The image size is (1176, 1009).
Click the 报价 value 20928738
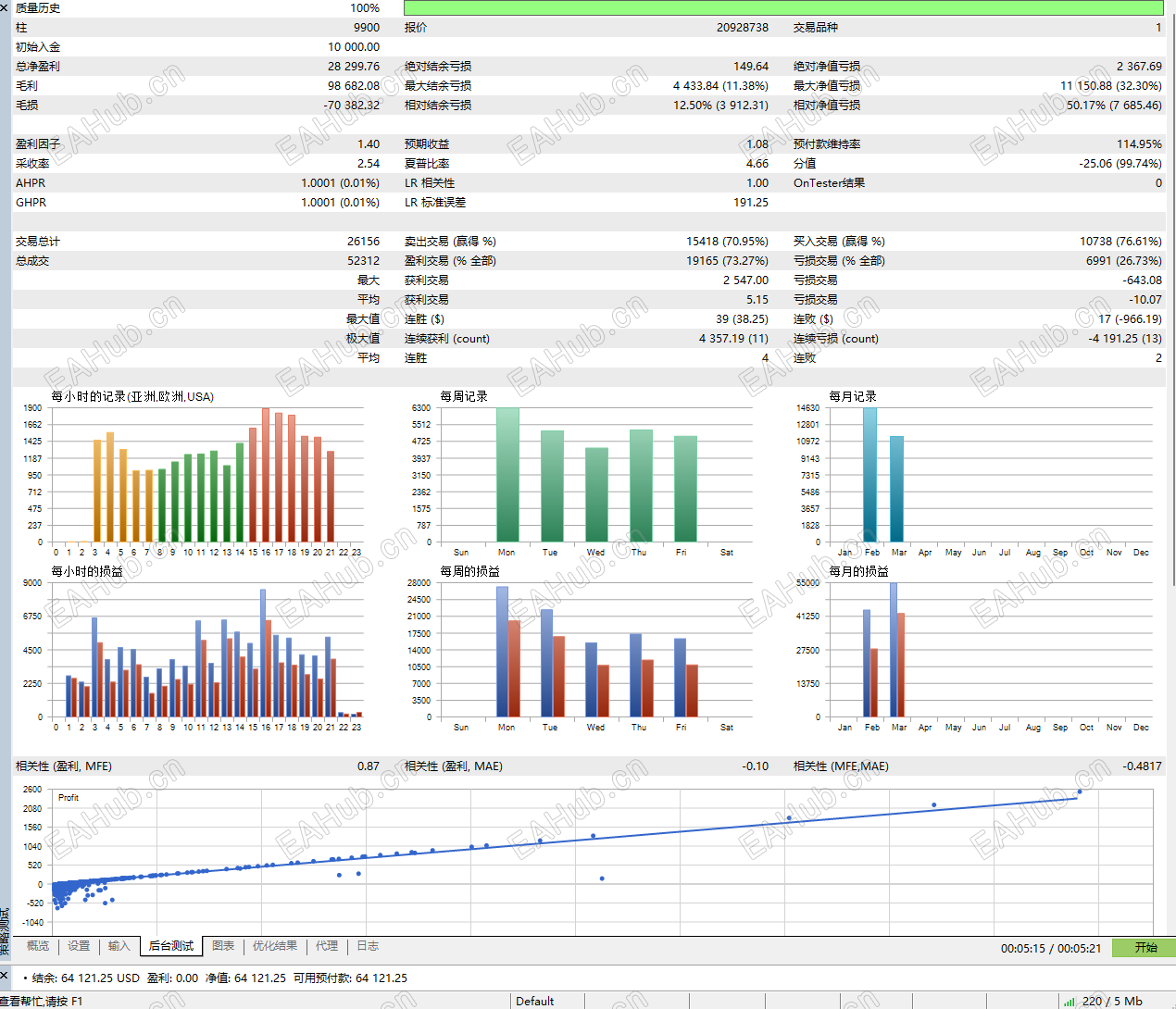(742, 28)
